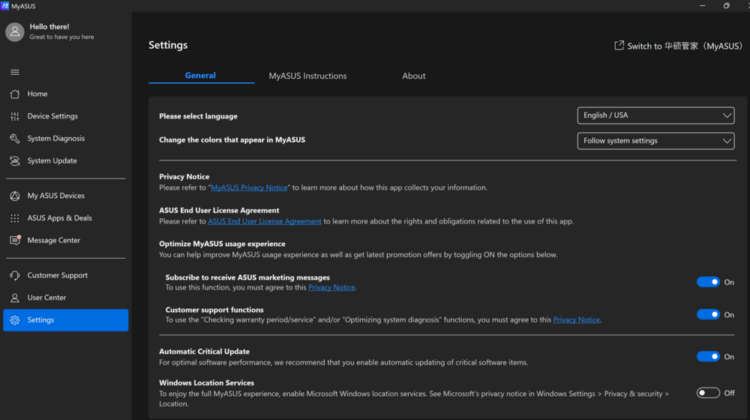Open Message Center icon with notification dot
The image size is (750, 420).
(x=15, y=240)
